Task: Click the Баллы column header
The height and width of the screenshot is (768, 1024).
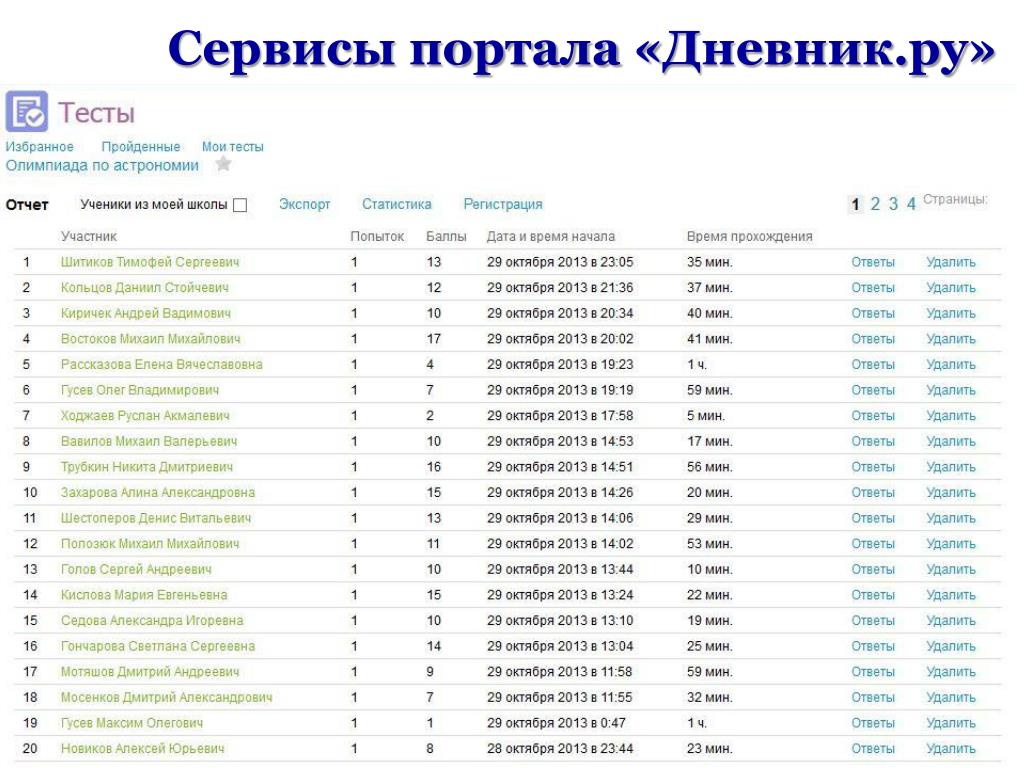Action: 446,236
